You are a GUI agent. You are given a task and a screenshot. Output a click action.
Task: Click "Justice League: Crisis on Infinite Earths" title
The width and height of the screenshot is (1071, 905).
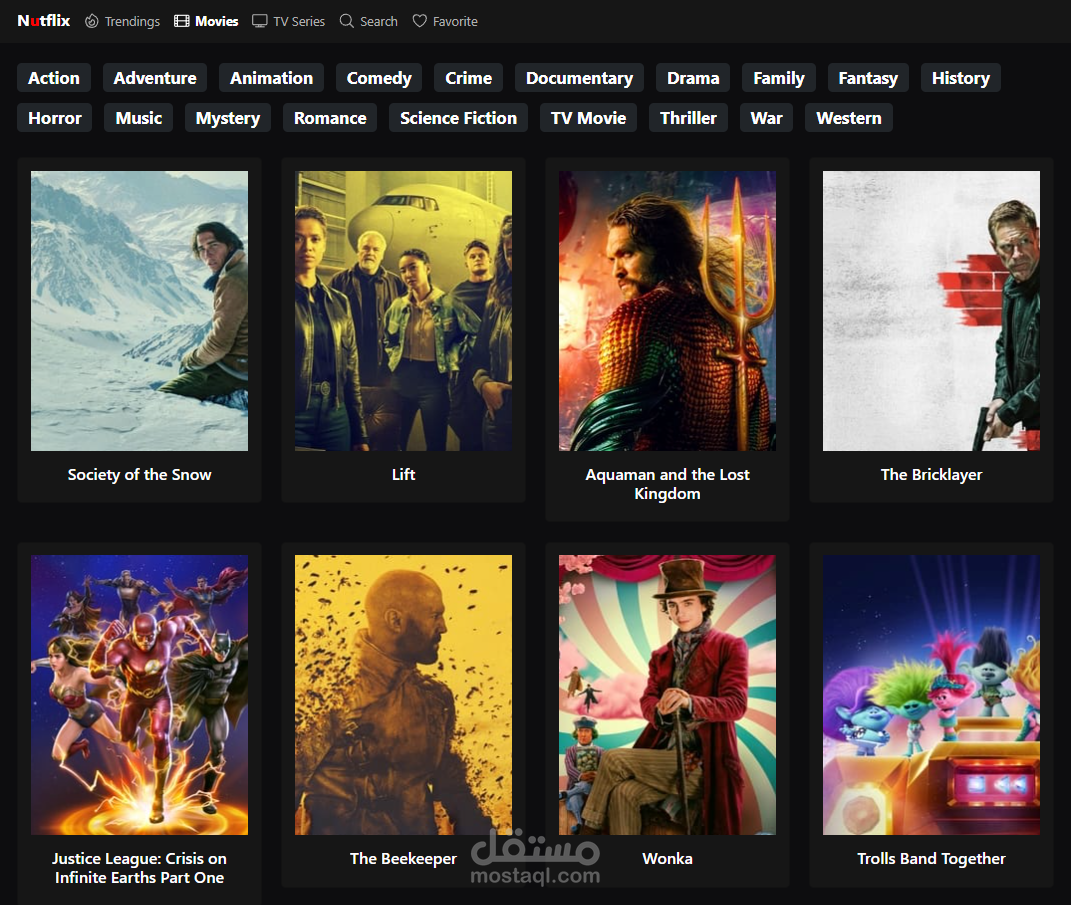tap(139, 868)
